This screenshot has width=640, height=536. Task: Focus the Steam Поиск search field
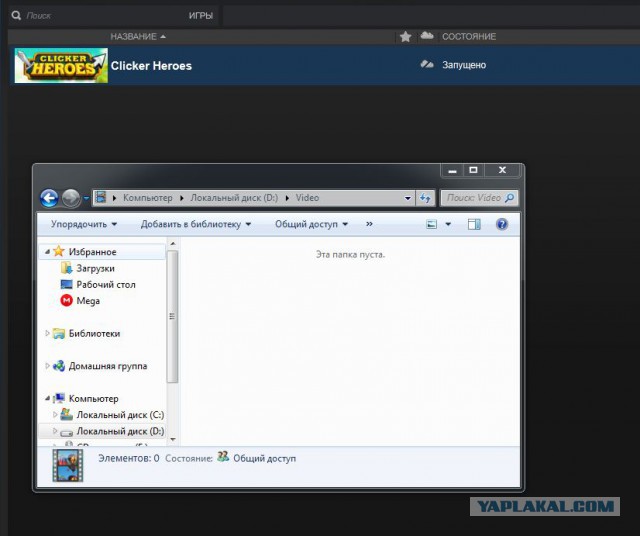(98, 16)
